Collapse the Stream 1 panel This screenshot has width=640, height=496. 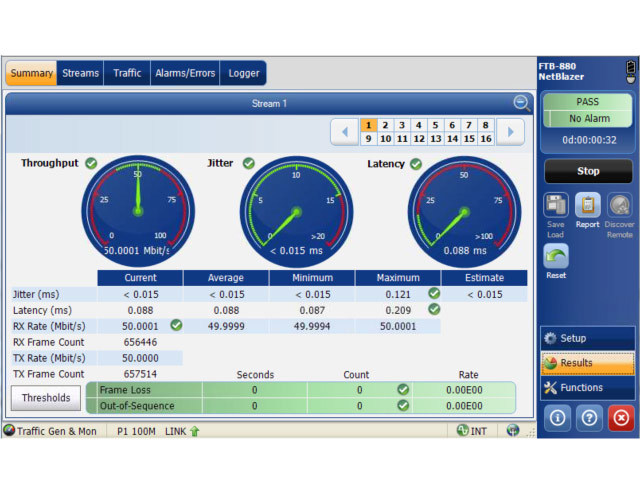click(520, 102)
